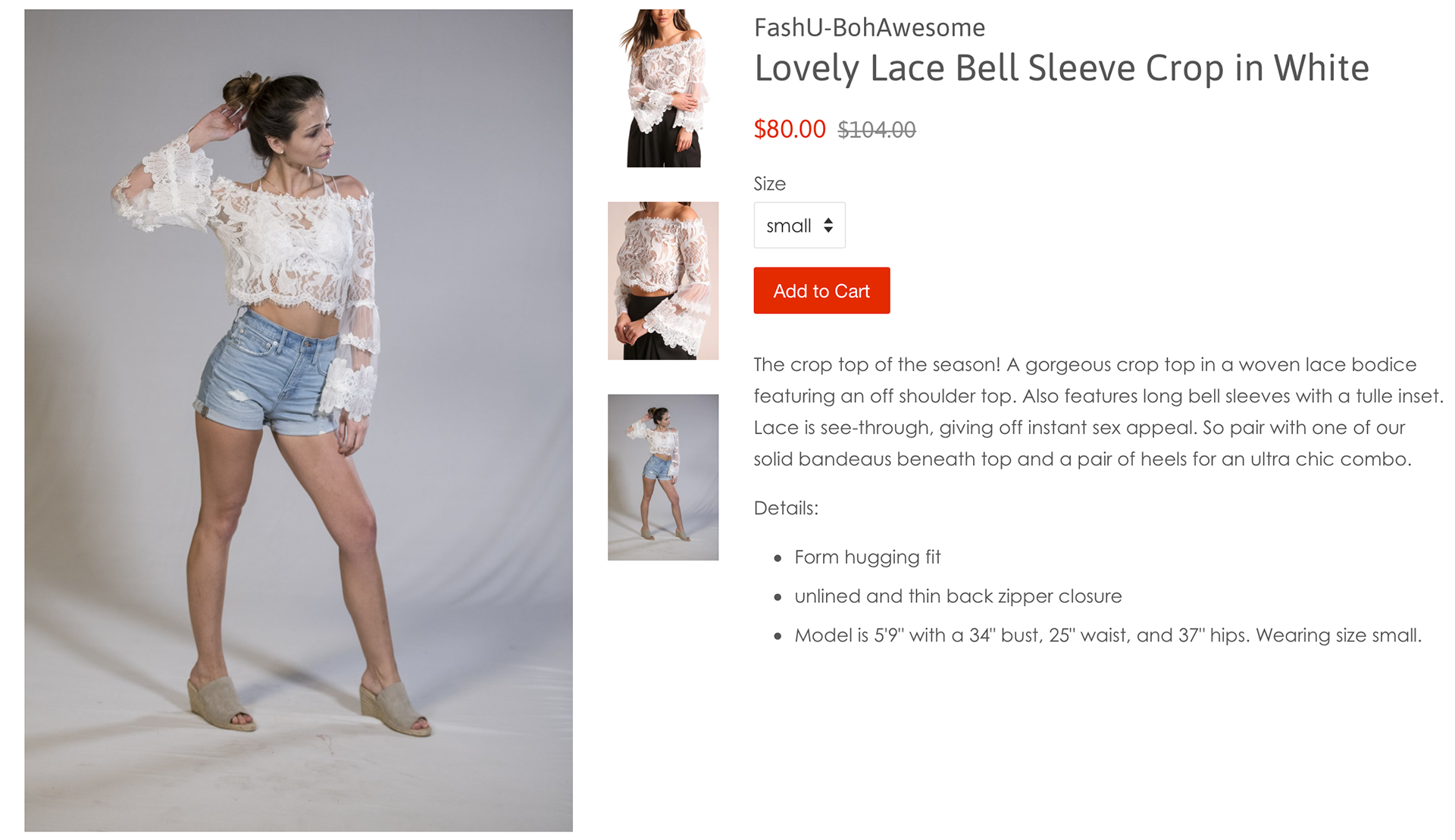Click the crossed-out $104.00 original price
1455x840 pixels.
pos(877,130)
